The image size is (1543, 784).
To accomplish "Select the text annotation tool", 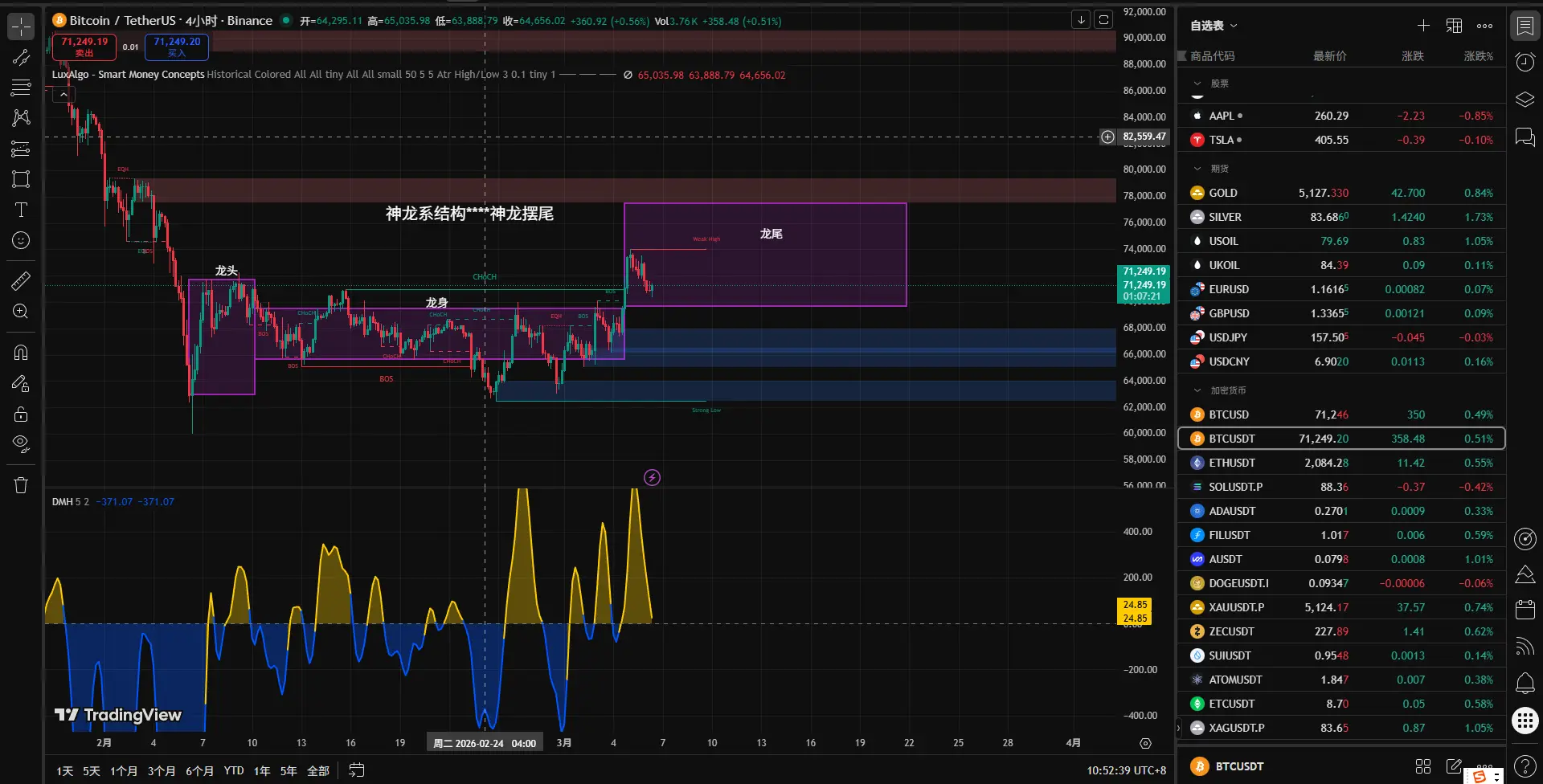I will (21, 210).
